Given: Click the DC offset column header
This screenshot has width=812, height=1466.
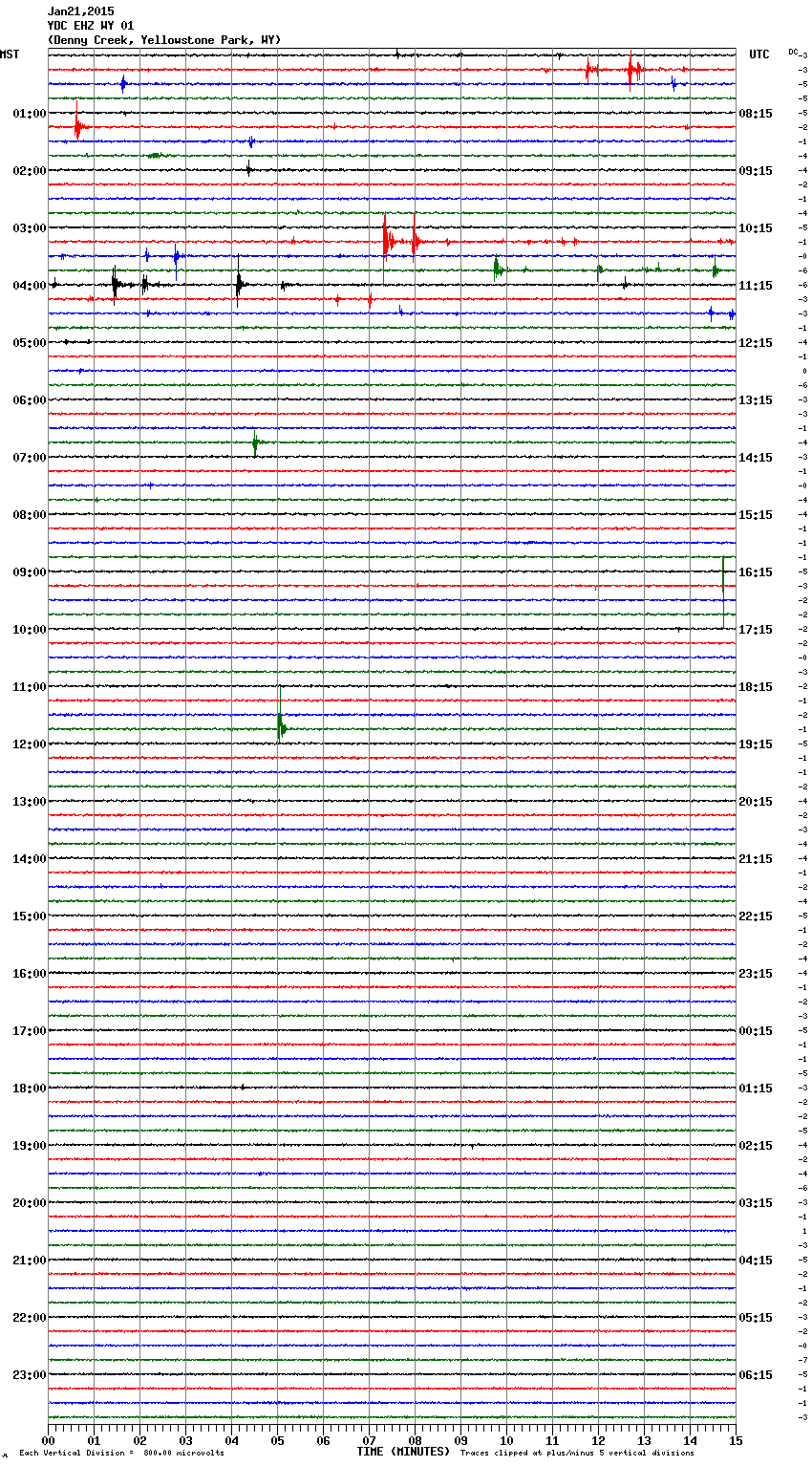Looking at the screenshot, I should point(793,52).
